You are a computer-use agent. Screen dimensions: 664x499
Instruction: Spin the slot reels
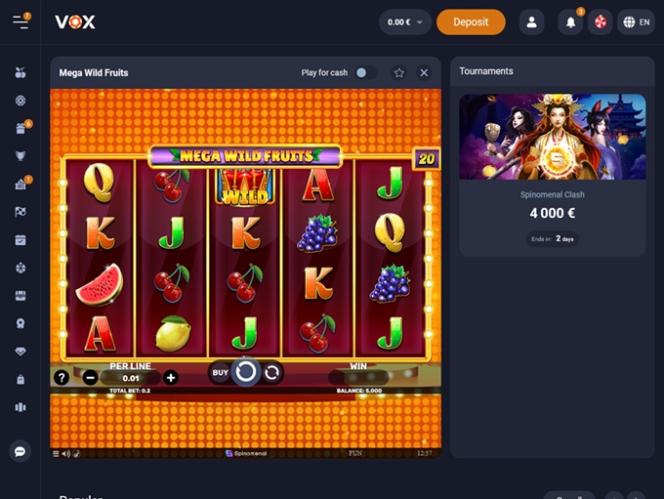(x=246, y=372)
